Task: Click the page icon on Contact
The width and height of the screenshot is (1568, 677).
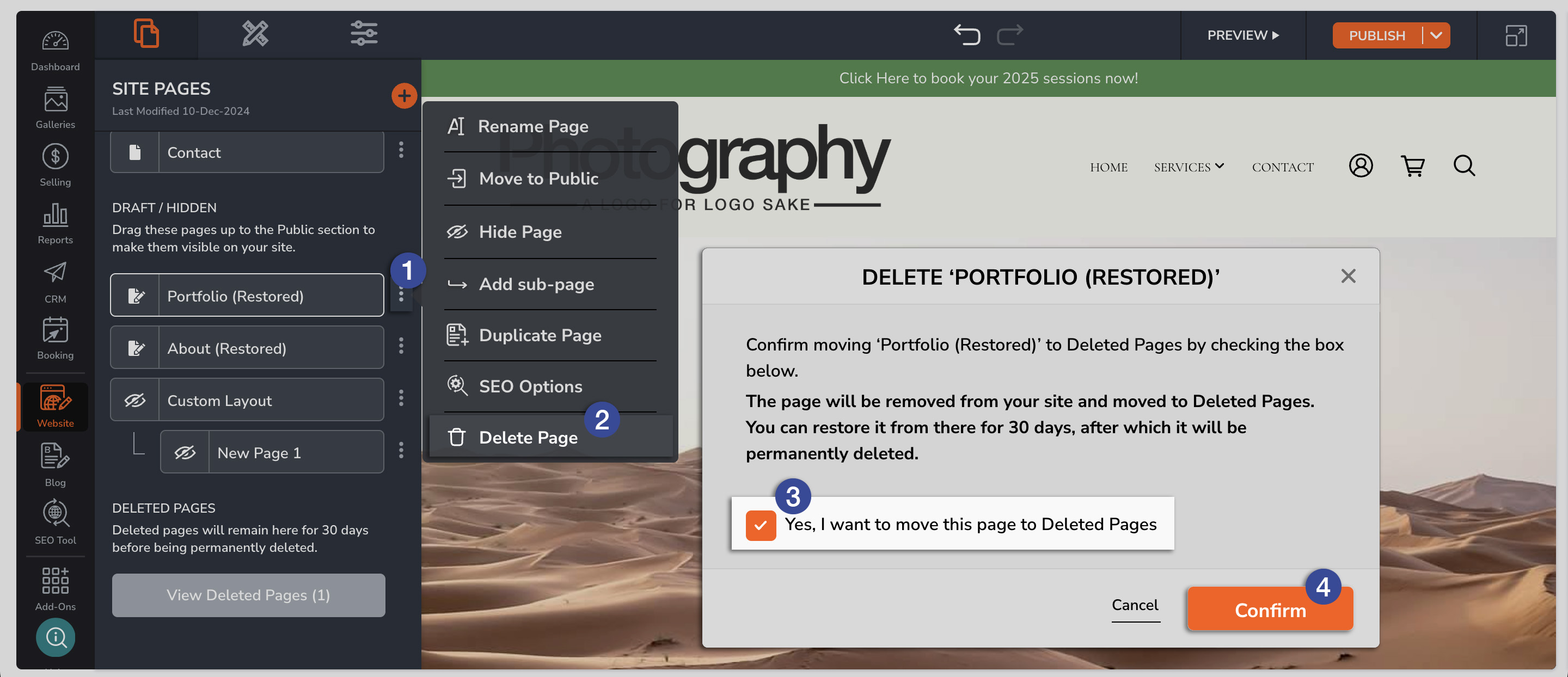Action: [135, 152]
